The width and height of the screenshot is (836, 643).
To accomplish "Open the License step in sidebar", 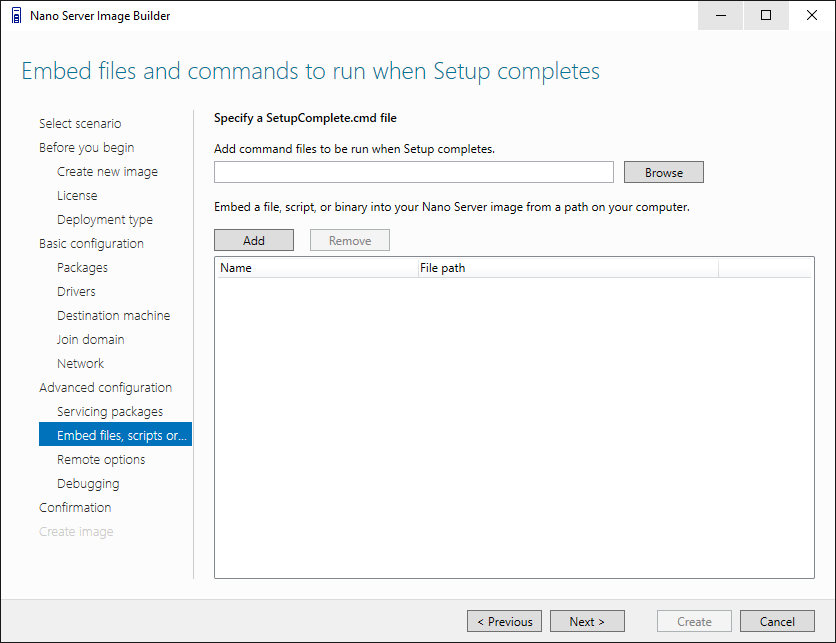I will (77, 195).
